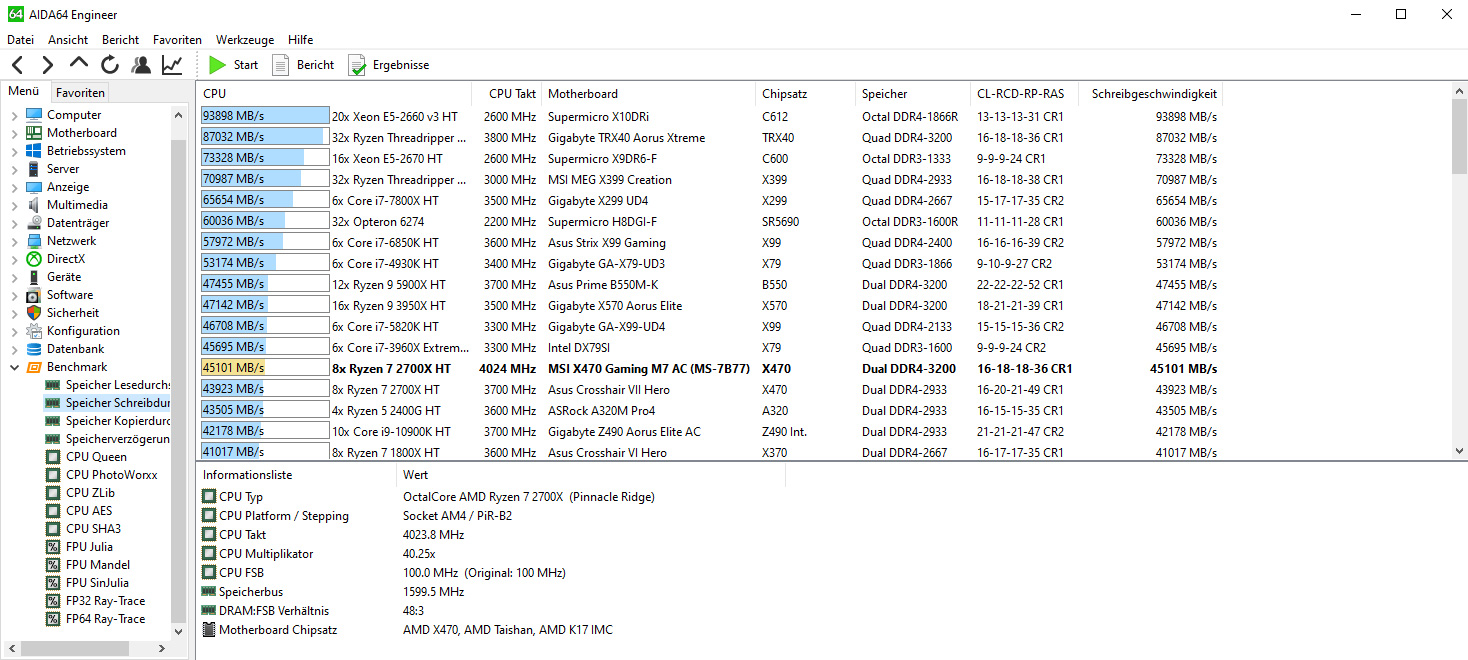1468x660 pixels.
Task: Expand the Computer tree node
Action: pos(14,115)
